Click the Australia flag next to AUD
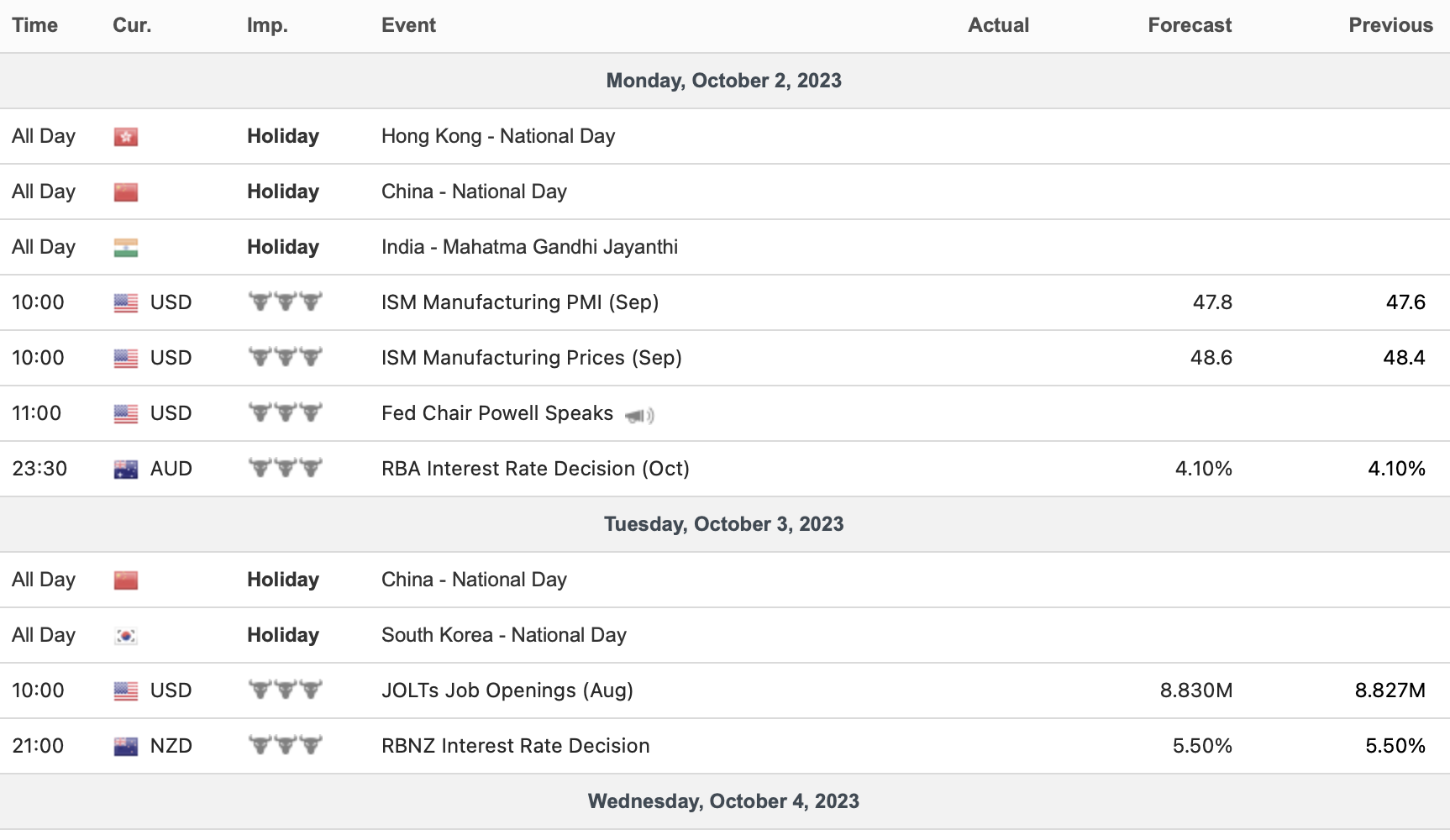The width and height of the screenshot is (1450, 840). click(x=126, y=470)
